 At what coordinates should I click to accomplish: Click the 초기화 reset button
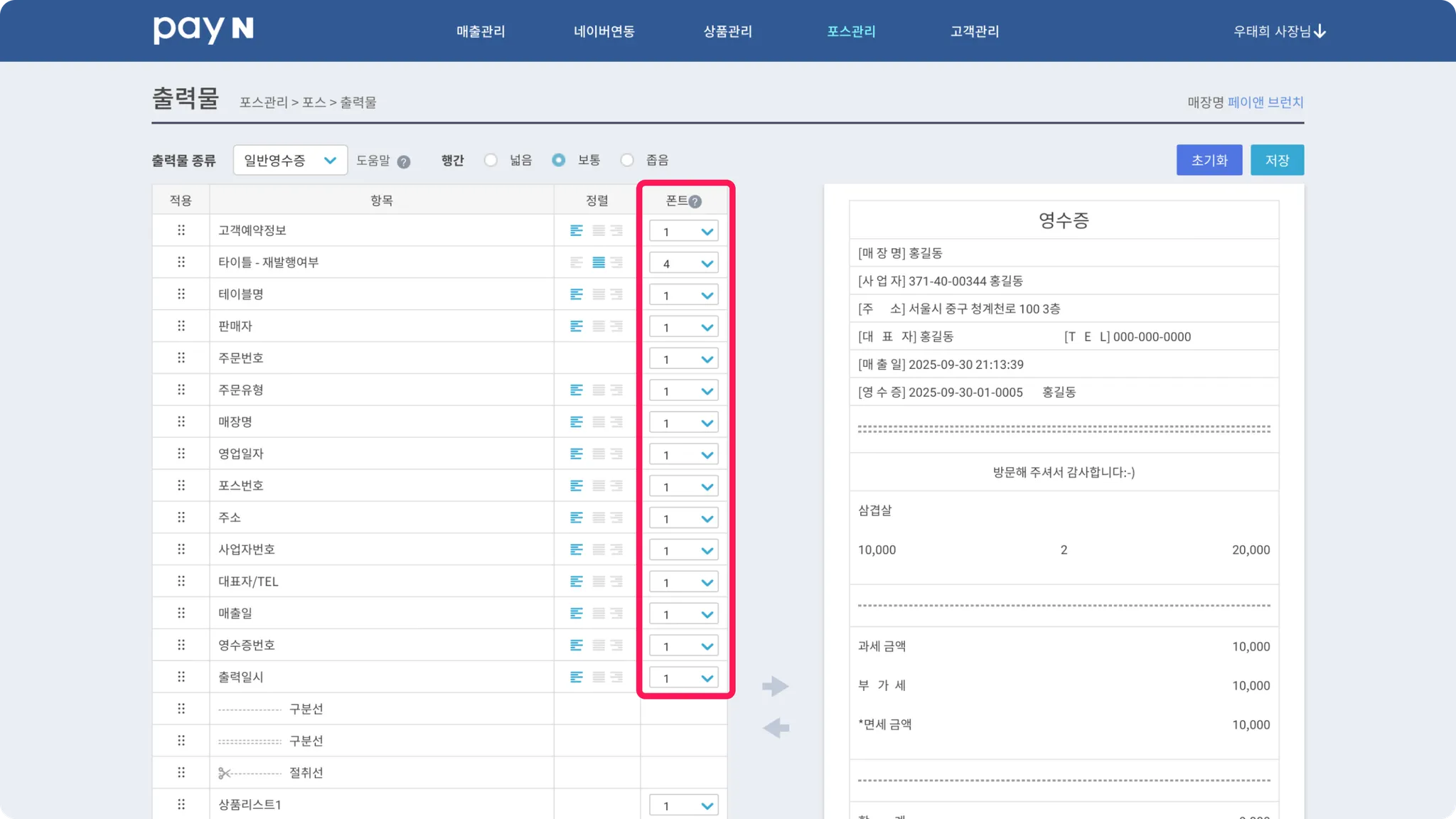tap(1209, 160)
